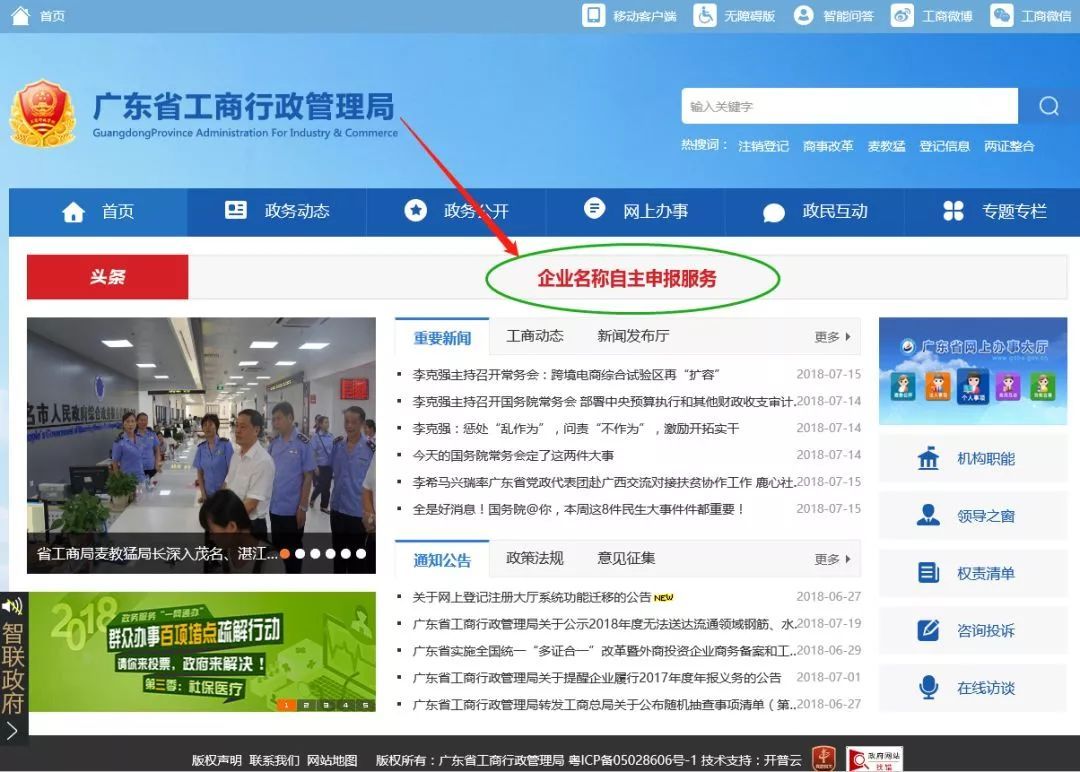Open the 工商微信 WeChat icon

click(1000, 16)
